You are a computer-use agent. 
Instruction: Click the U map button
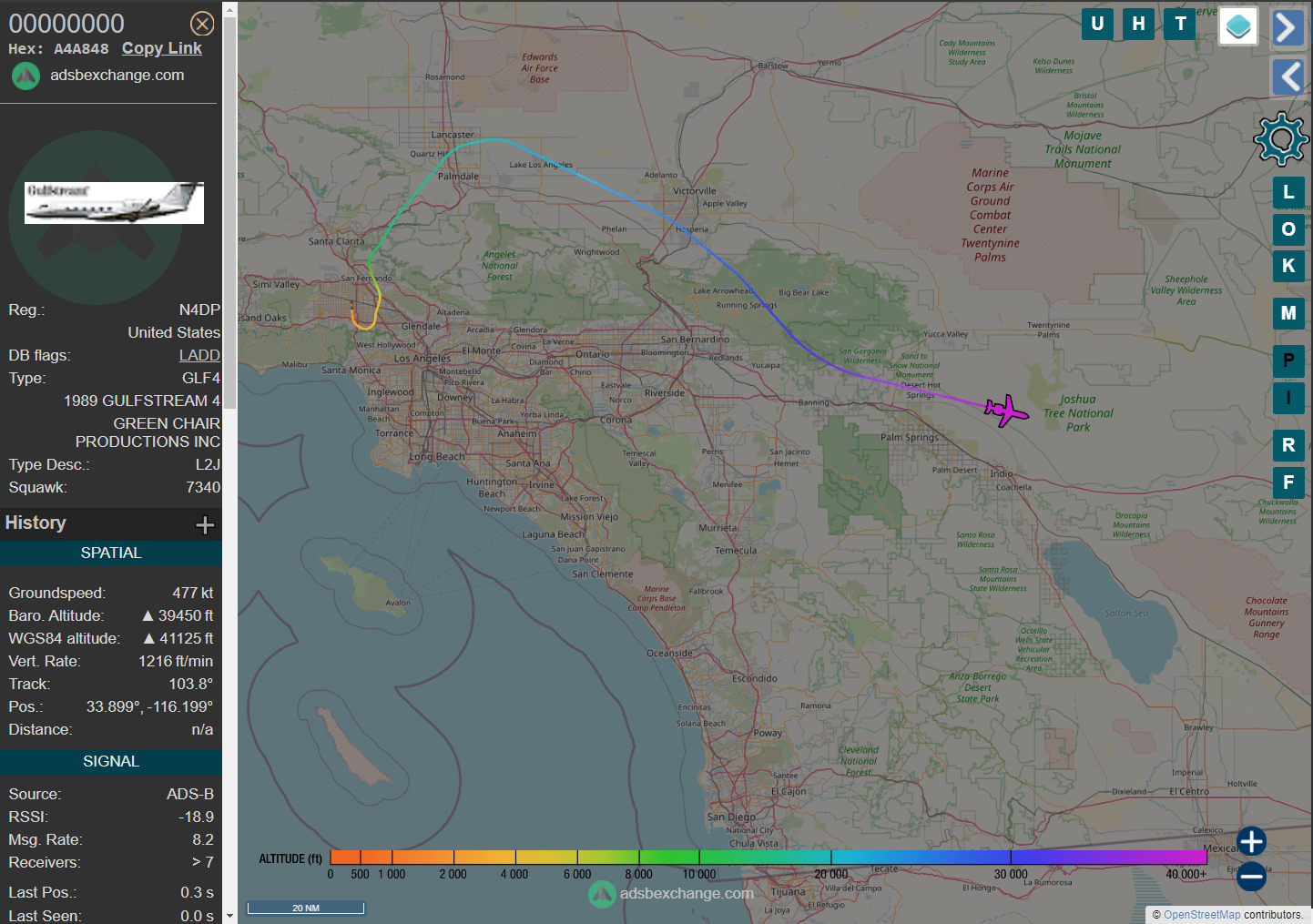tap(1097, 24)
